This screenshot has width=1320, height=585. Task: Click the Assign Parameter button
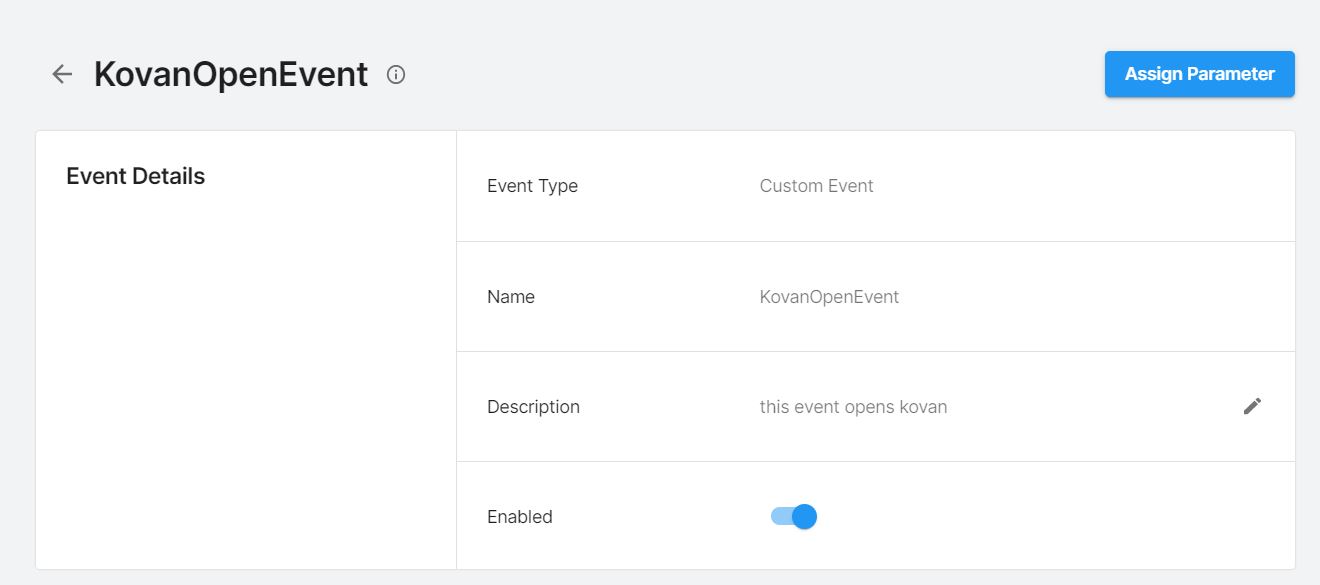pos(1199,73)
